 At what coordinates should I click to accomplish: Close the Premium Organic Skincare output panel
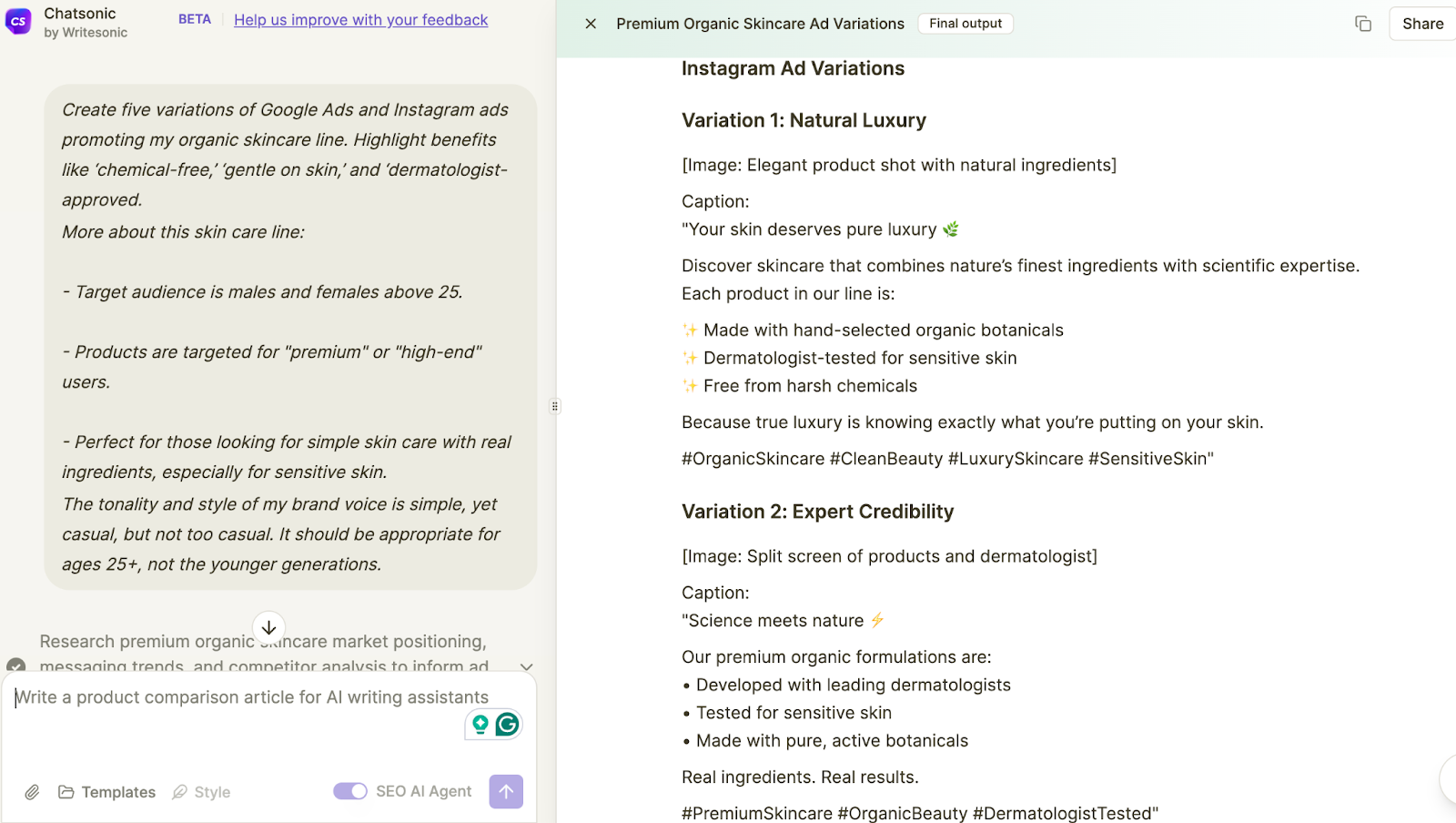[x=591, y=24]
